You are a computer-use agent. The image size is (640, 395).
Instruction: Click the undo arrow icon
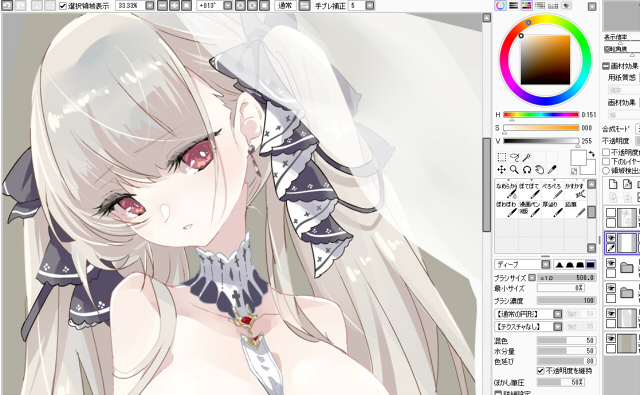(7, 5)
